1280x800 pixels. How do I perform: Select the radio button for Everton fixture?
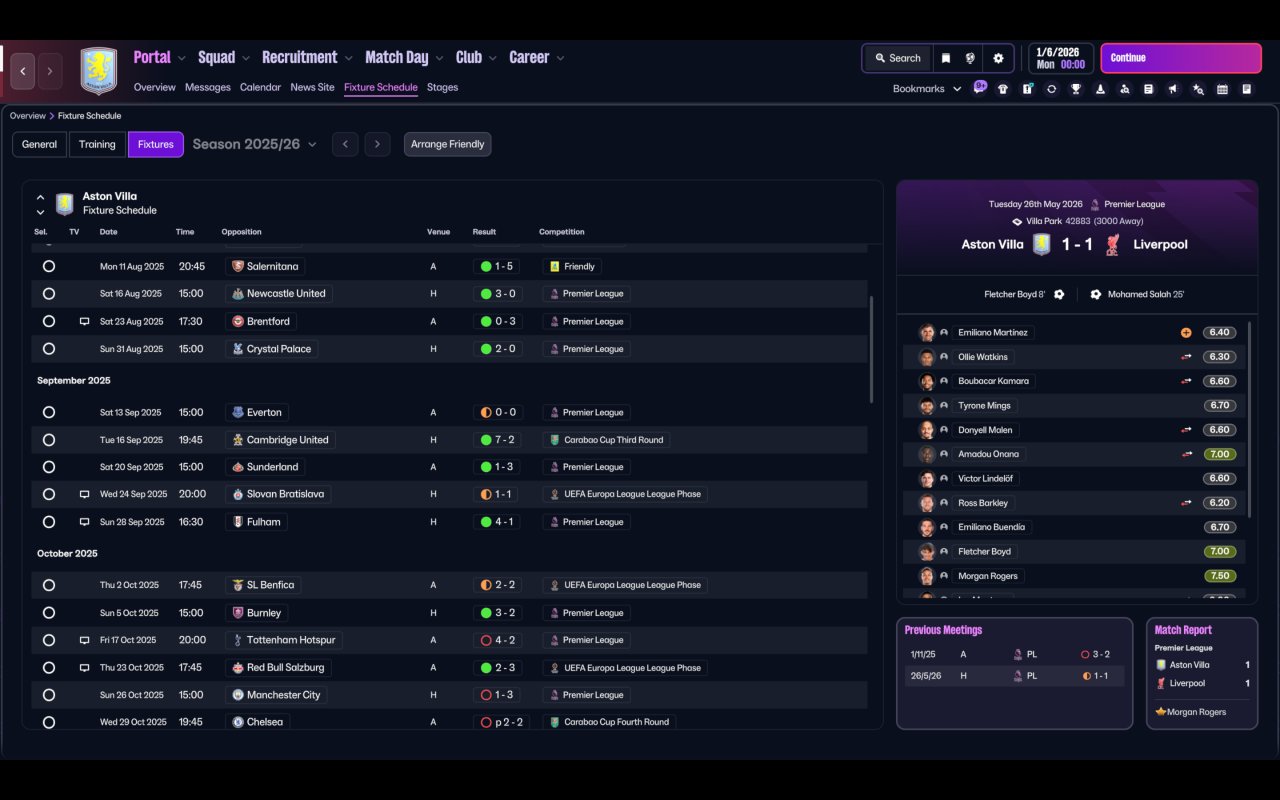[x=49, y=412]
